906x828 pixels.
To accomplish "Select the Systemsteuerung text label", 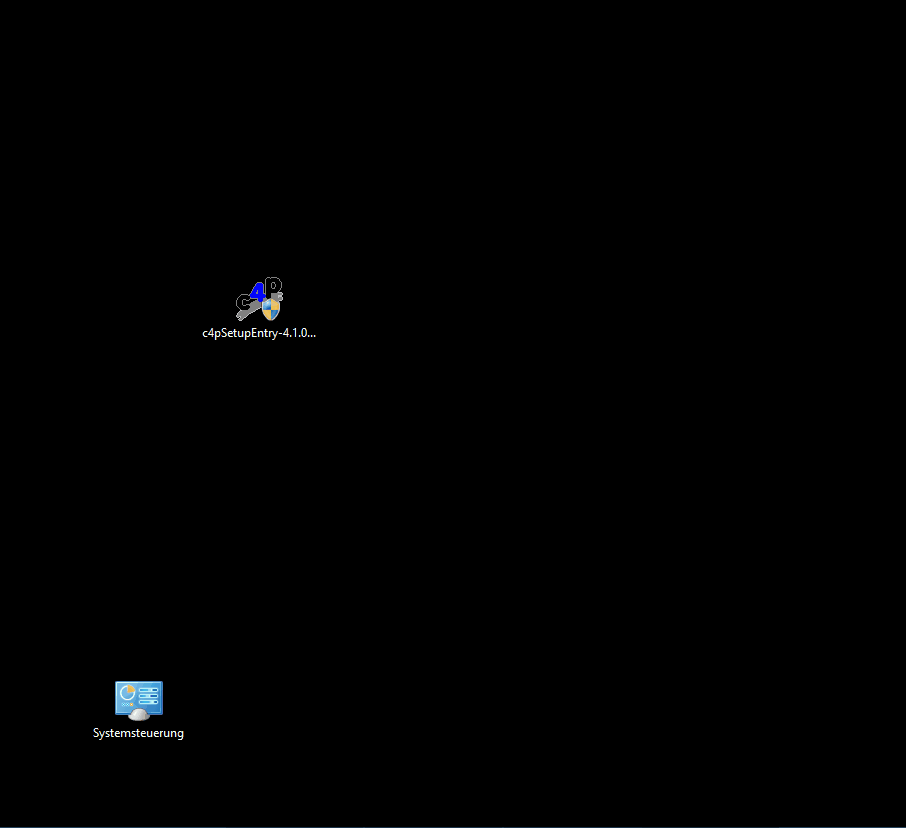I will pos(138,733).
